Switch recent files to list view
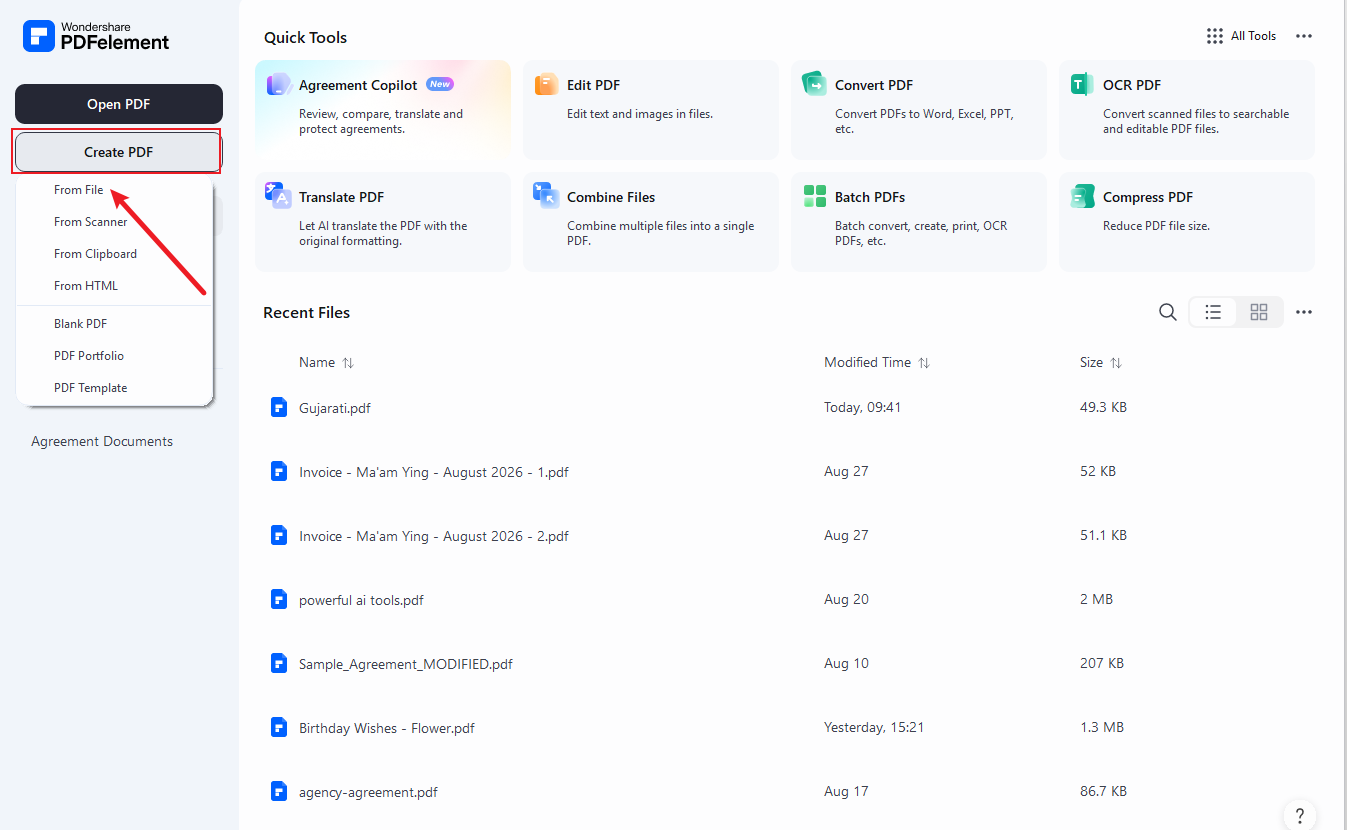 [x=1213, y=312]
